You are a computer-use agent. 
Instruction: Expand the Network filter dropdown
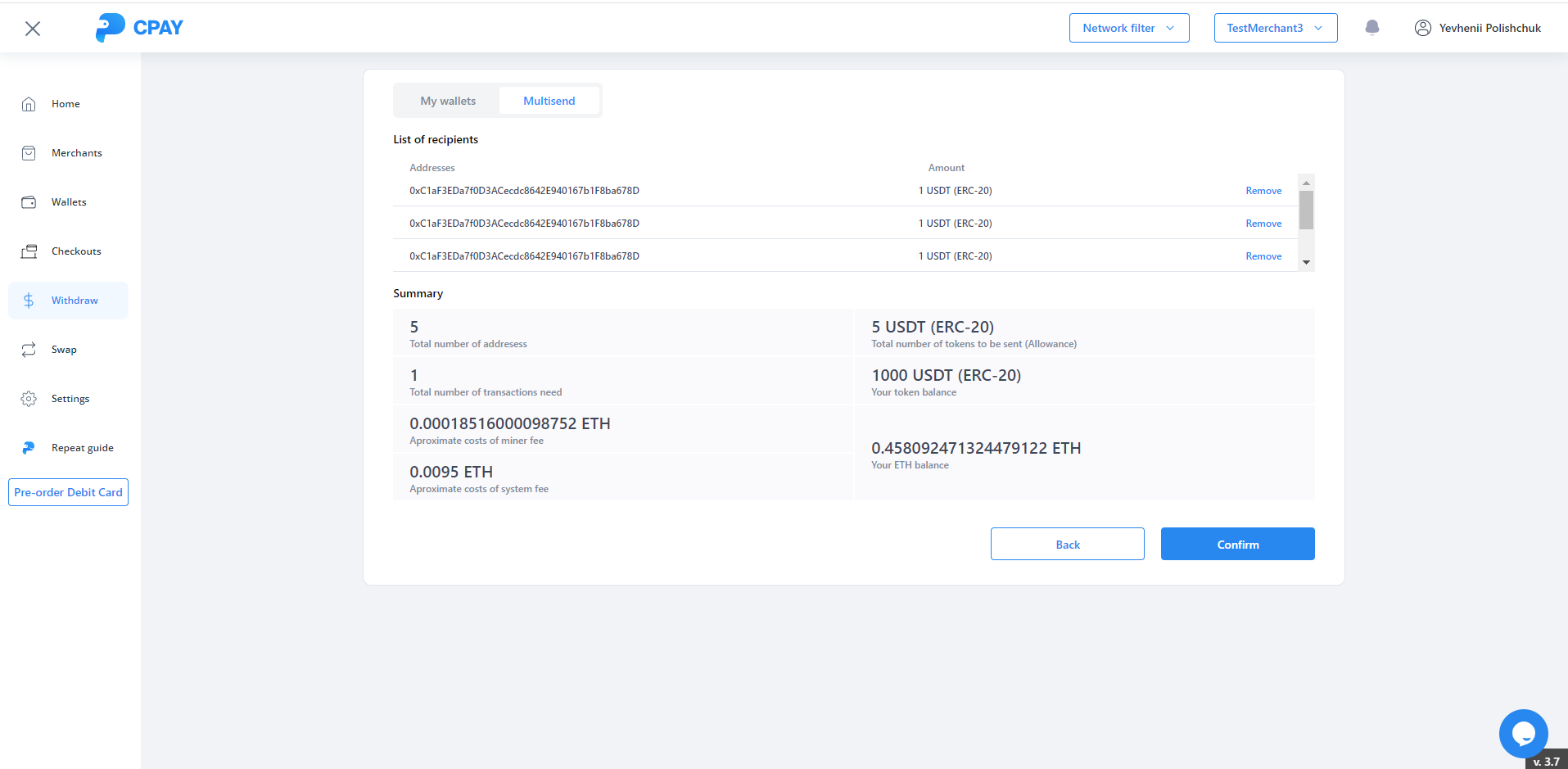tap(1128, 28)
